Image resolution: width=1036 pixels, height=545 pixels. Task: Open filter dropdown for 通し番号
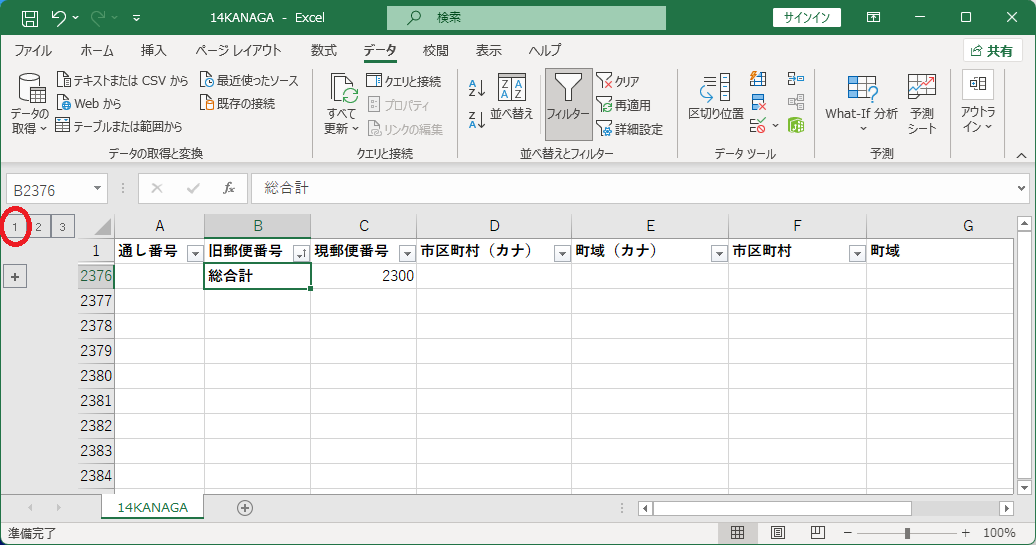(195, 254)
